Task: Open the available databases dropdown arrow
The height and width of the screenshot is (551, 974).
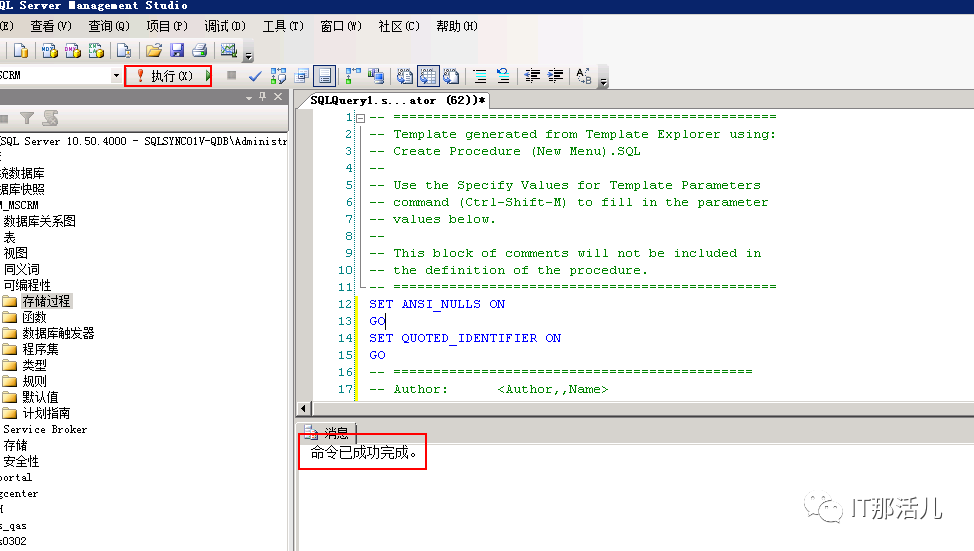Action: (x=116, y=75)
